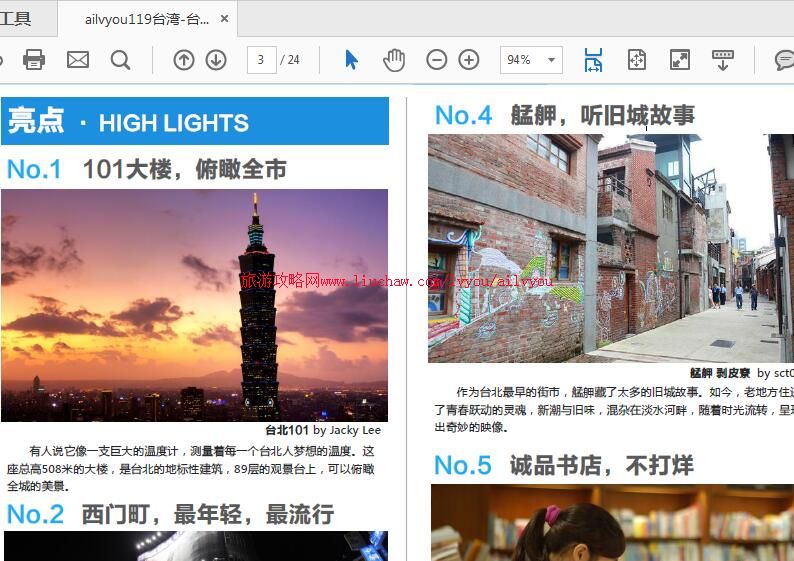The width and height of the screenshot is (794, 561).
Task: Open the comment bubble tool
Action: (x=784, y=60)
